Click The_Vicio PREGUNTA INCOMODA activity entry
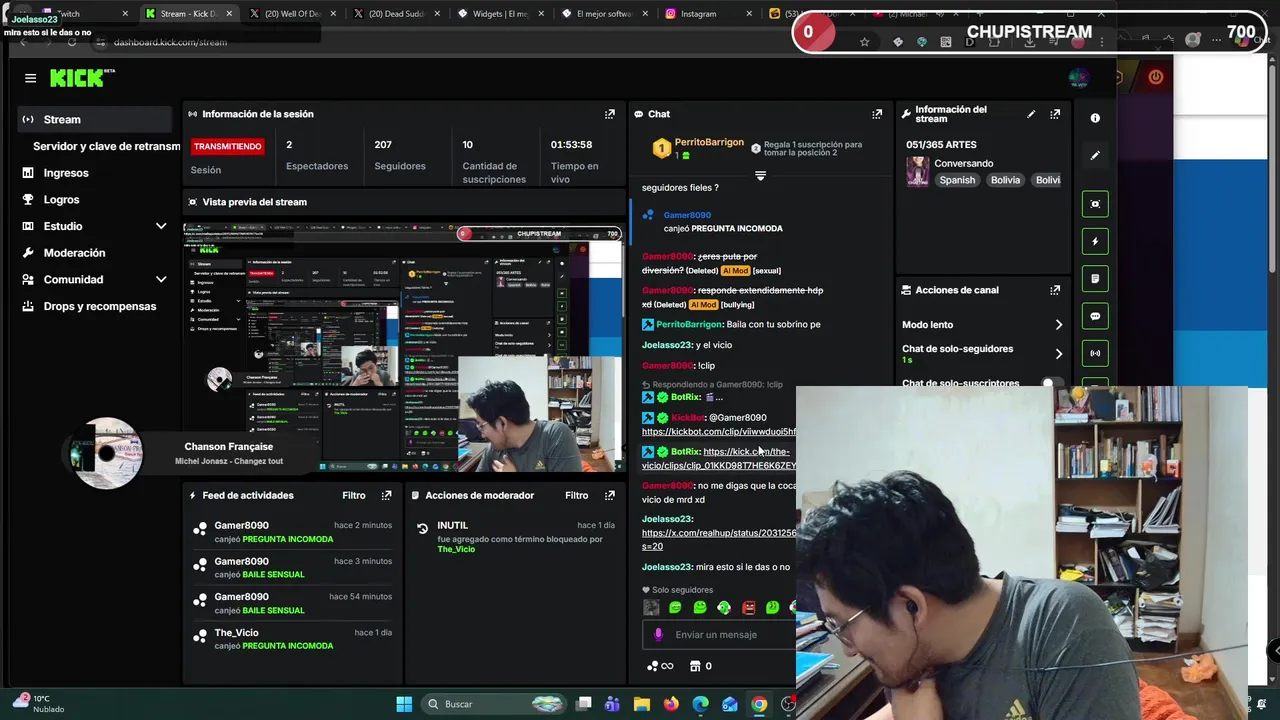This screenshot has height=720, width=1280. (x=294, y=639)
